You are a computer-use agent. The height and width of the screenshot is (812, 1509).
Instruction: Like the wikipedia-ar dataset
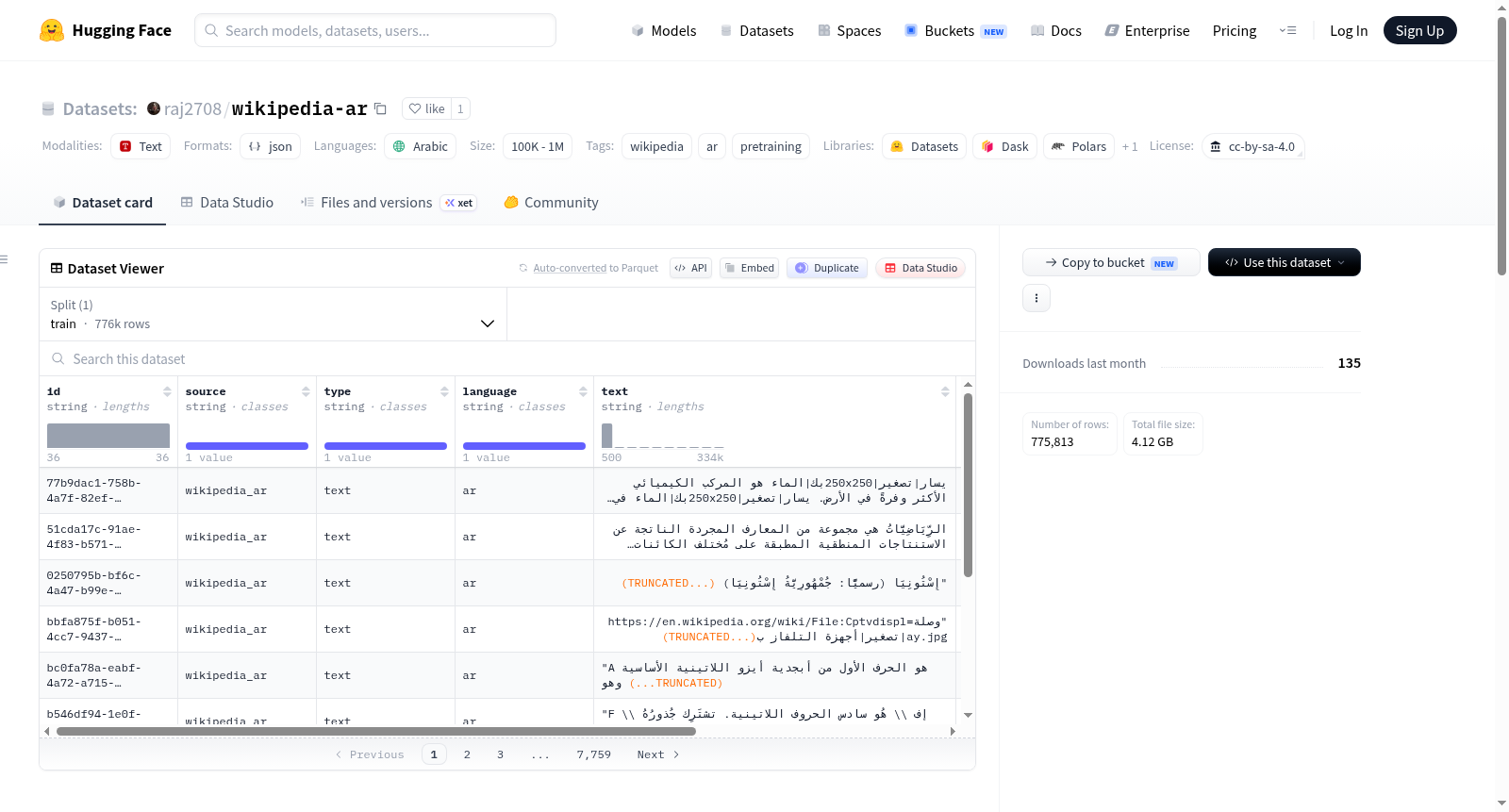(426, 108)
